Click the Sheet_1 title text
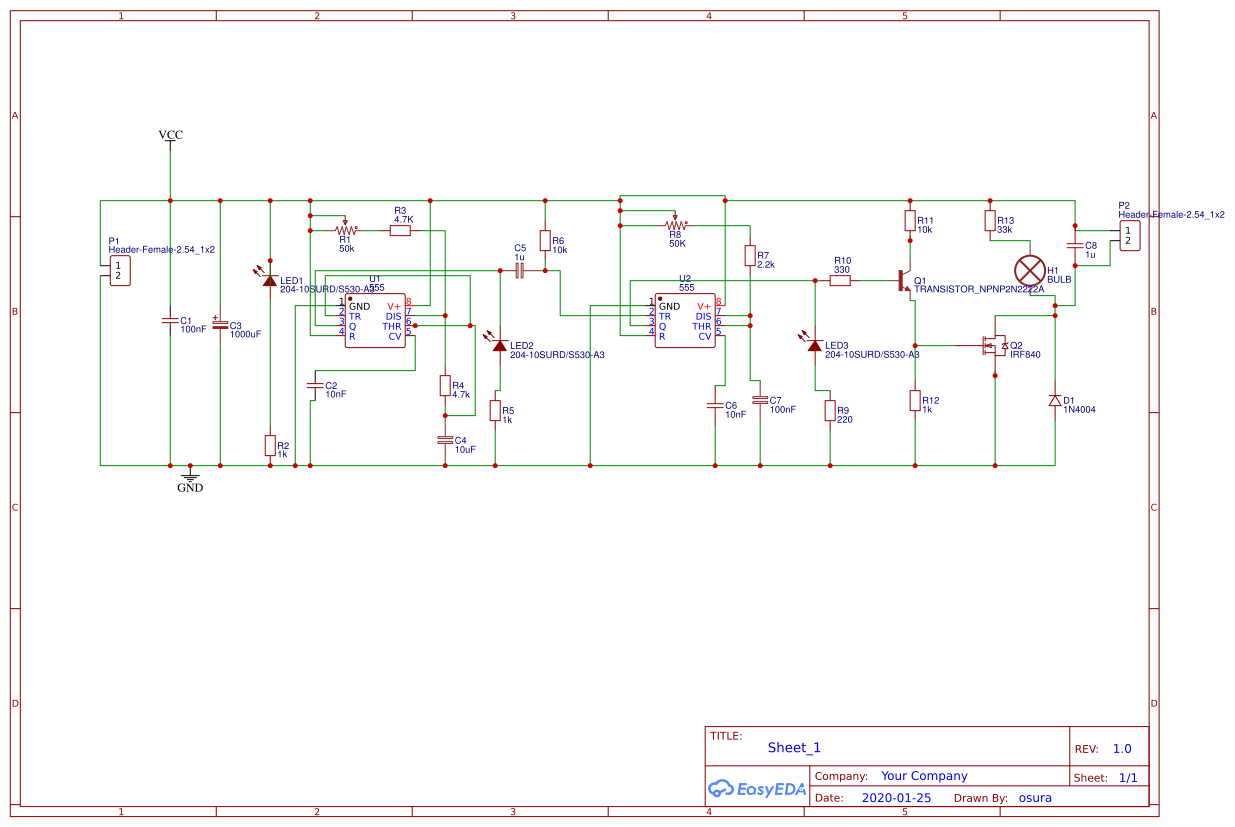The height and width of the screenshot is (827, 1235). click(794, 747)
